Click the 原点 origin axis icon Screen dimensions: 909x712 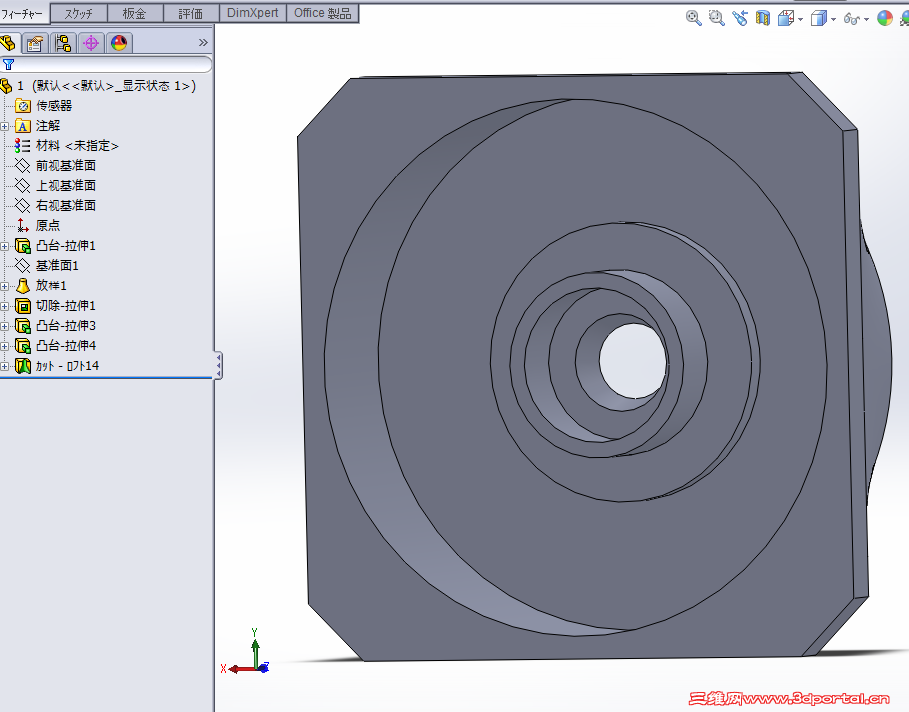click(x=23, y=226)
